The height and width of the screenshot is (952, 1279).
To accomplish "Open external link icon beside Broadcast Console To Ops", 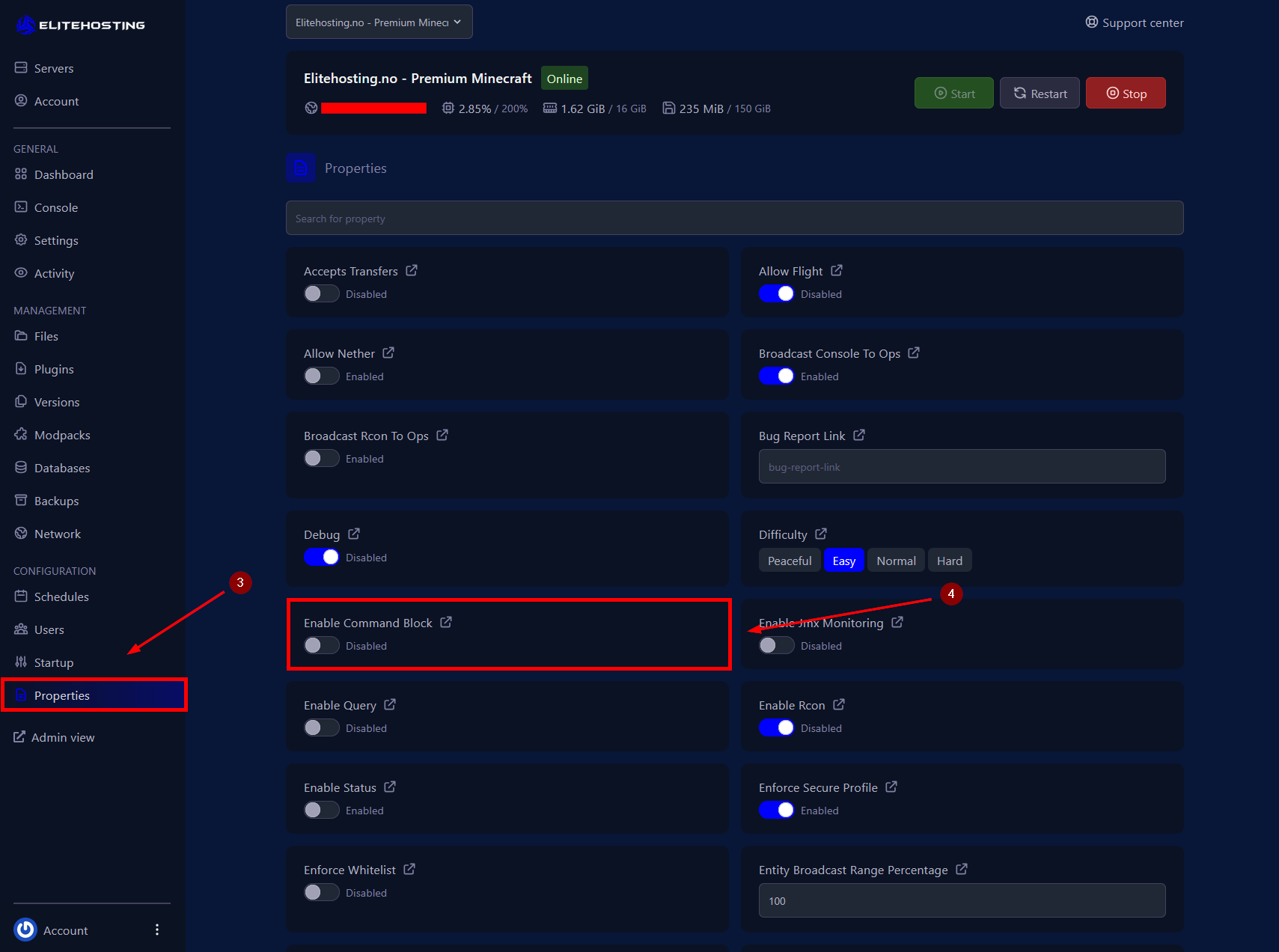I will [x=914, y=353].
